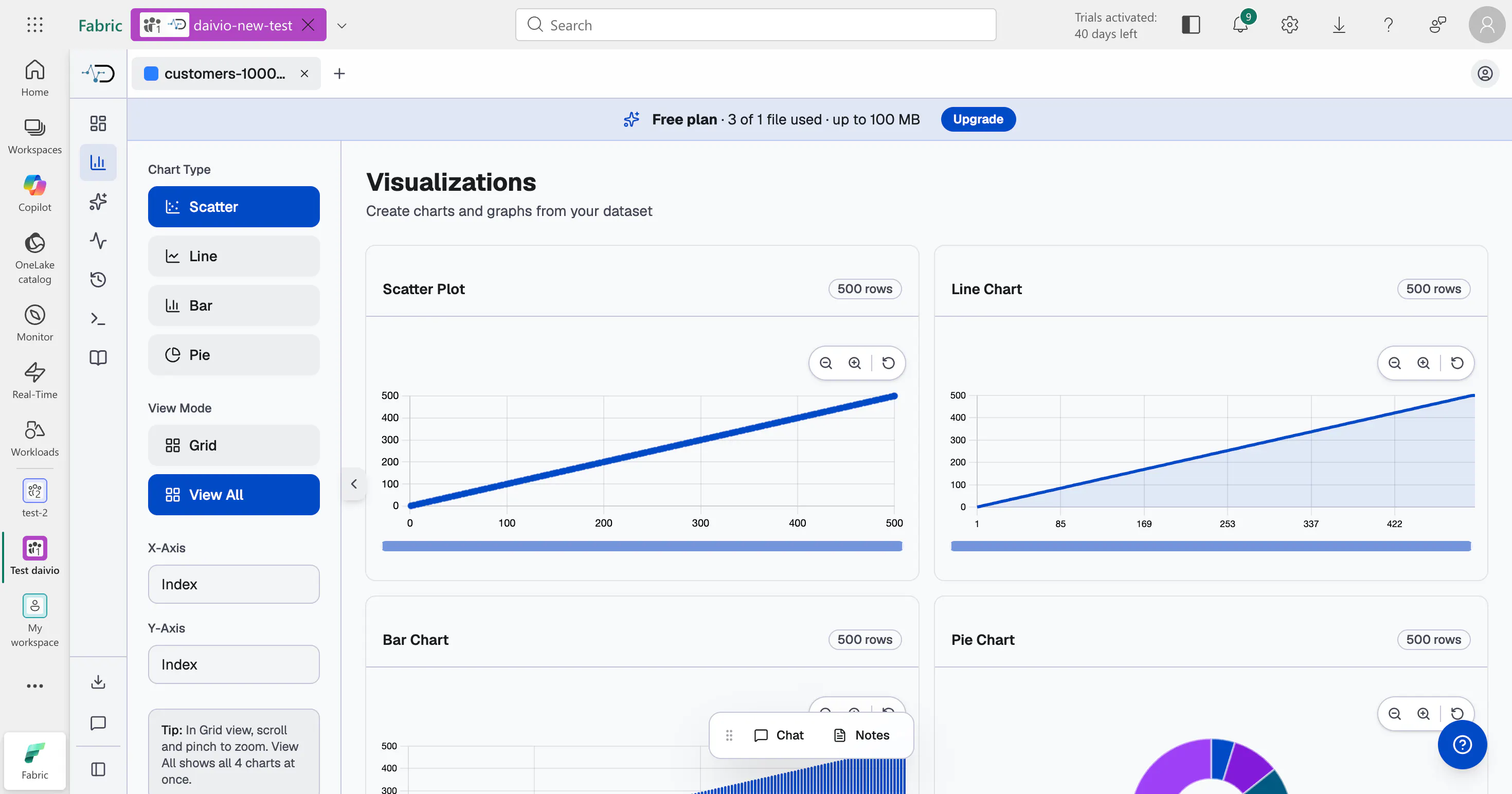Open Workspaces in left navigation

coord(34,136)
